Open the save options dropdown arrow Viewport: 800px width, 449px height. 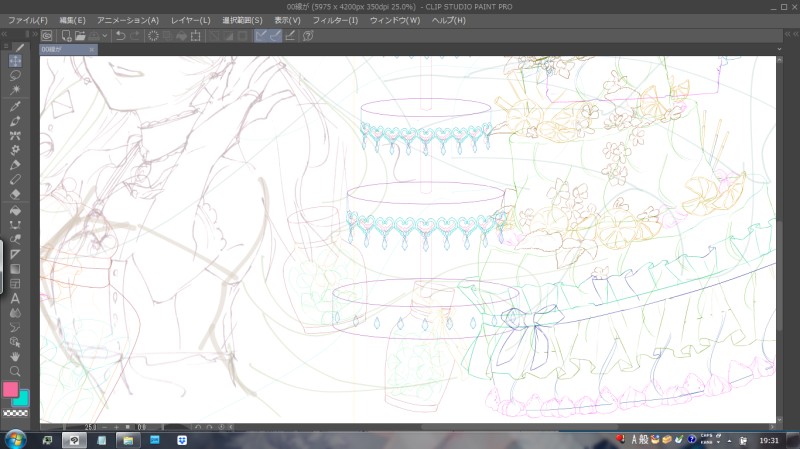click(x=105, y=36)
